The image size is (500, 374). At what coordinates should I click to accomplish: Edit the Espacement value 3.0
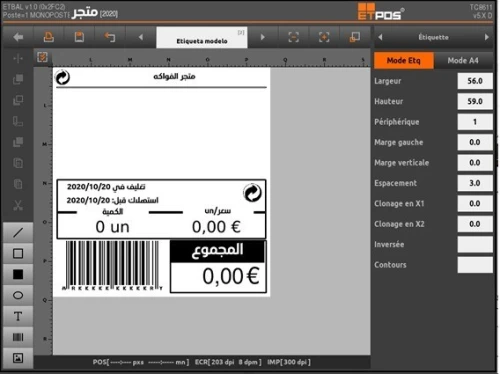(475, 183)
